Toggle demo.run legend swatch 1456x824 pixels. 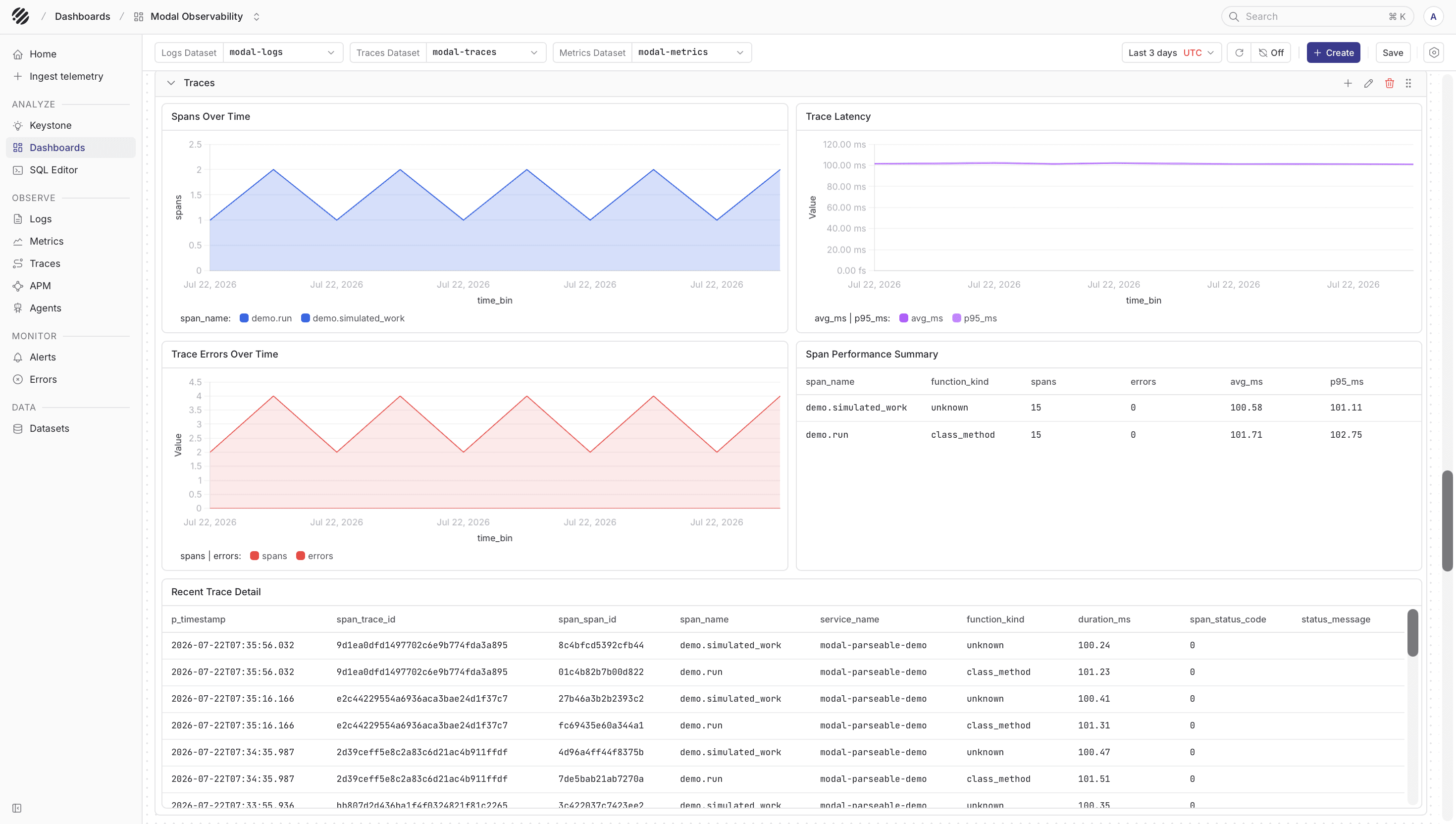244,318
